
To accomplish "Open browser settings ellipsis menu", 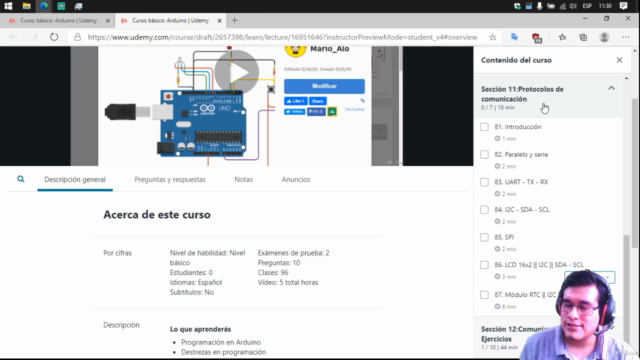I will (x=626, y=37).
